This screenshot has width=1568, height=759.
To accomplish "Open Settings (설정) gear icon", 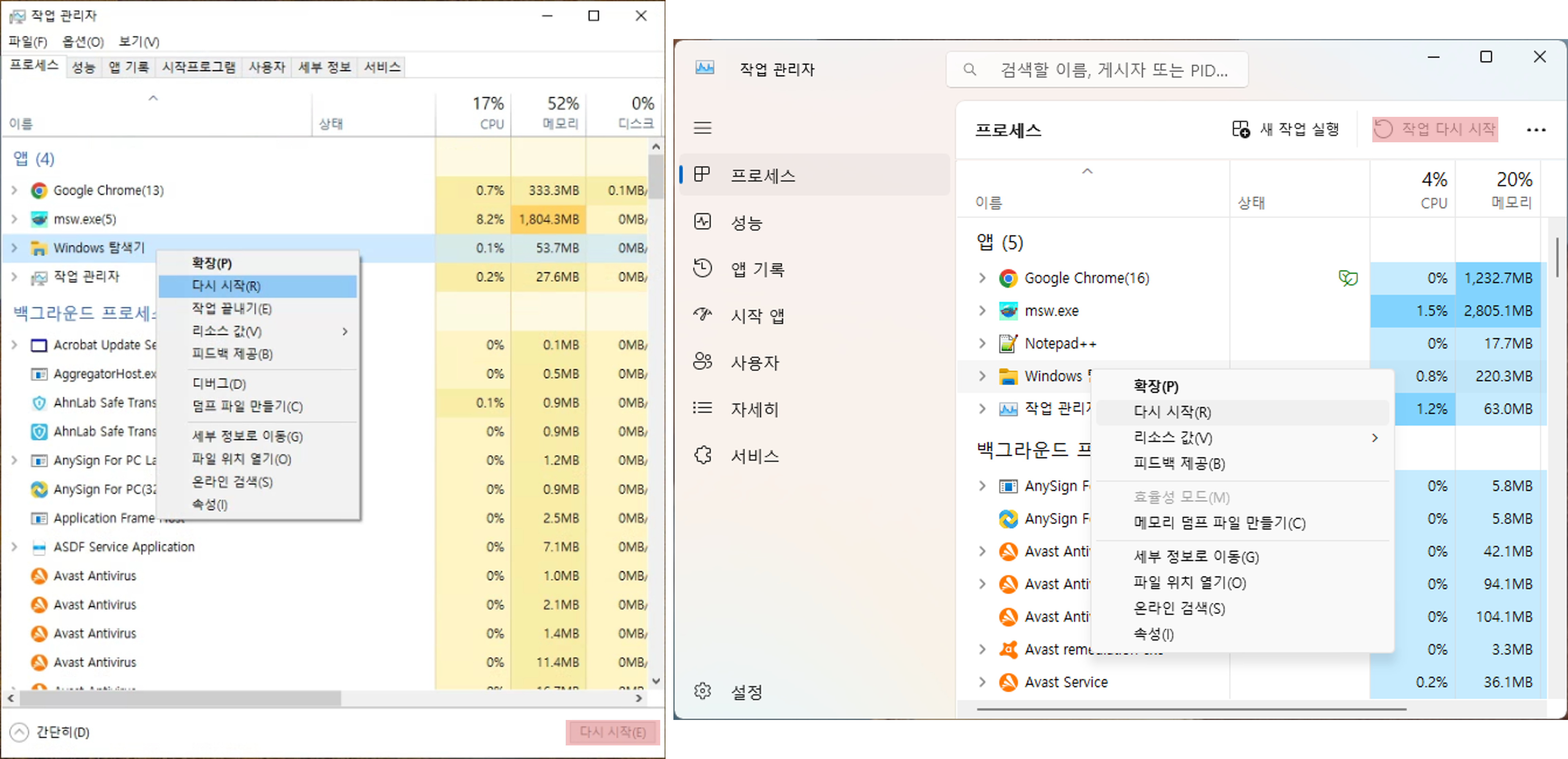I will (x=702, y=691).
